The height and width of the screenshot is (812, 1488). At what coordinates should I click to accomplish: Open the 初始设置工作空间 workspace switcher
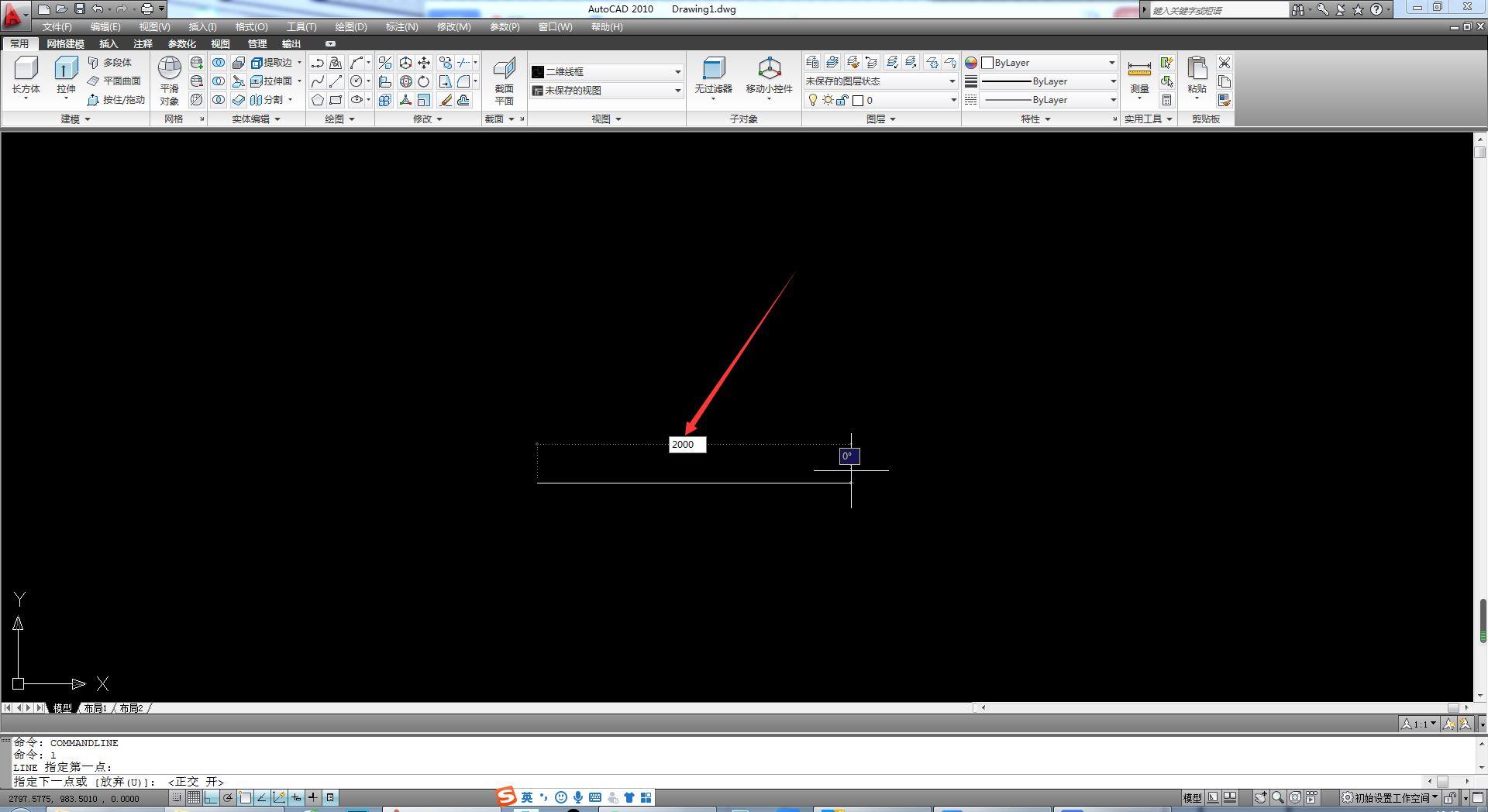pos(1390,797)
